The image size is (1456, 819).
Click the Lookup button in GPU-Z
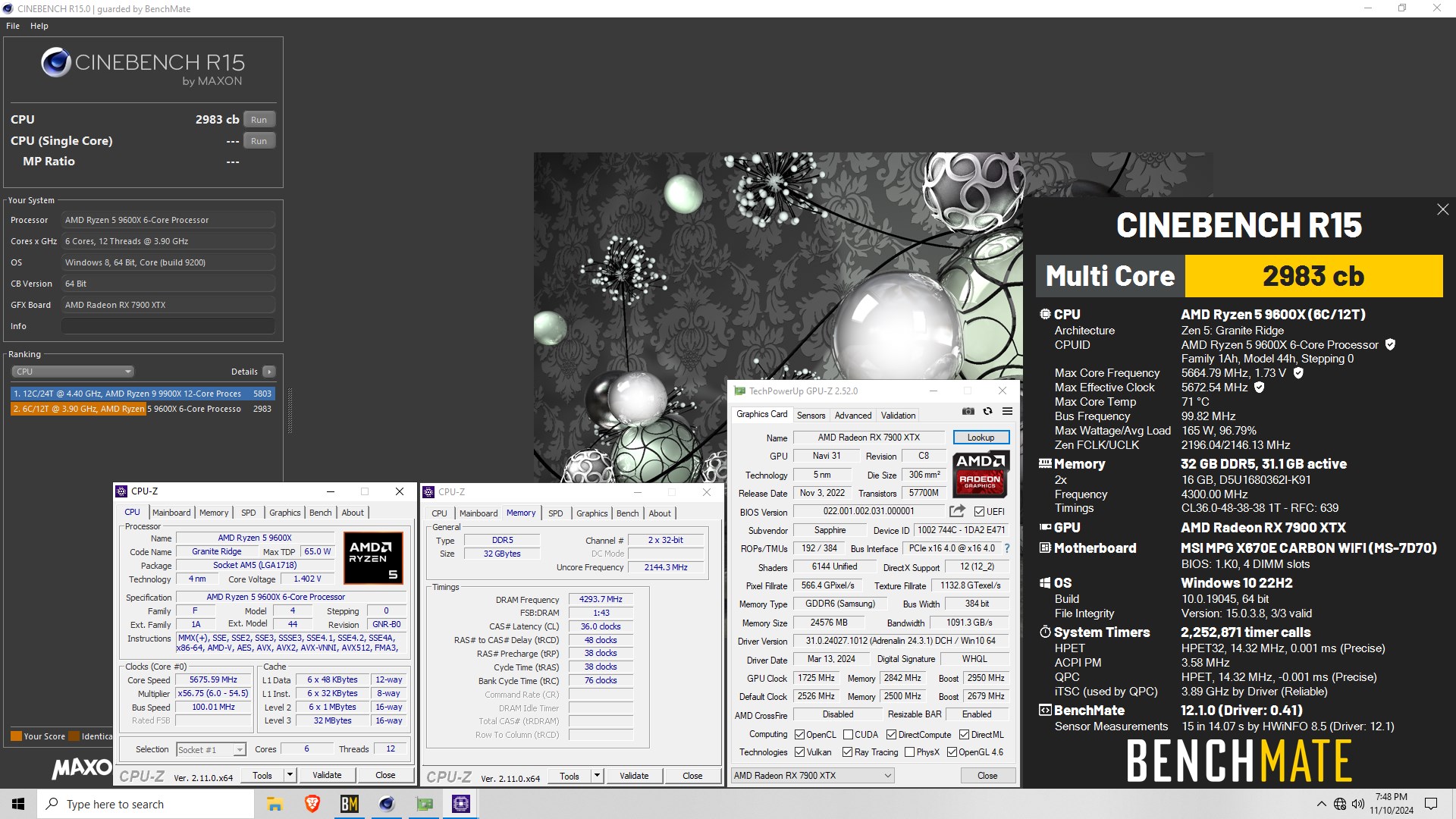[981, 438]
